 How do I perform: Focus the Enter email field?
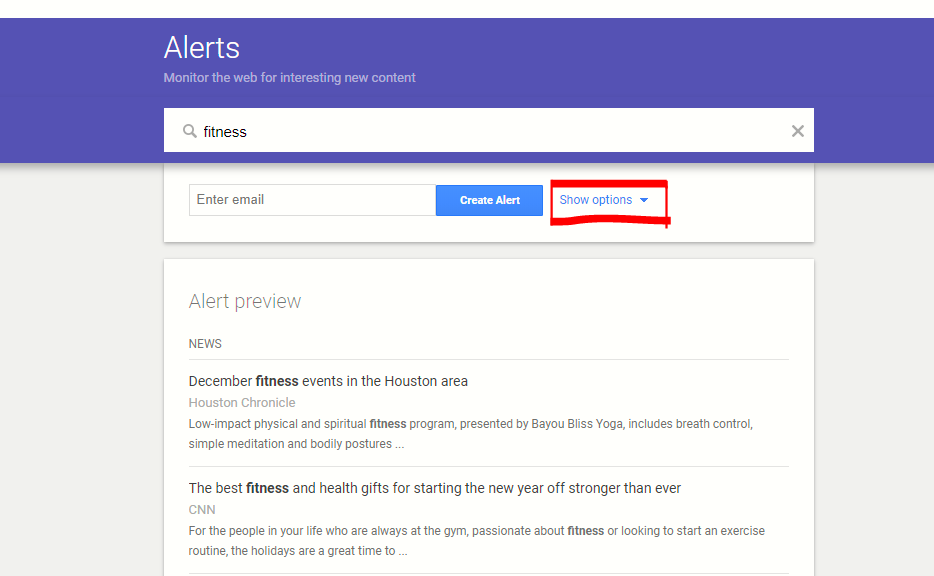point(311,200)
